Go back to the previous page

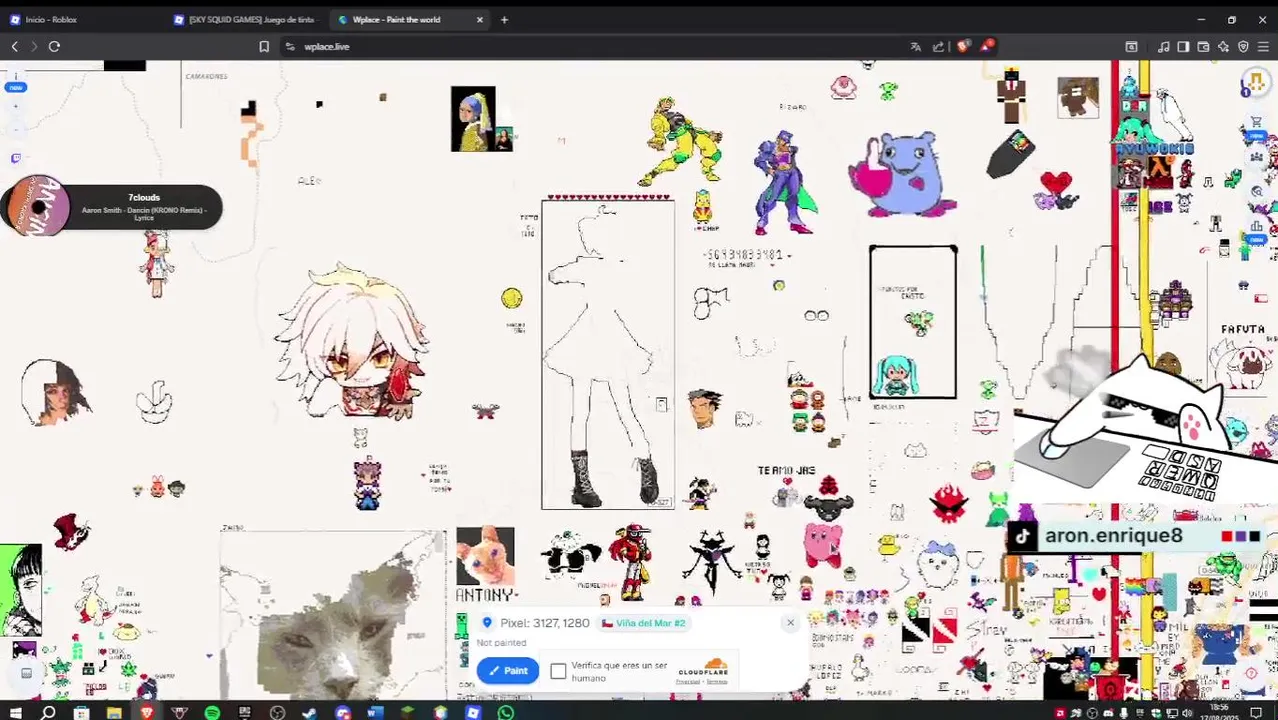(x=15, y=46)
